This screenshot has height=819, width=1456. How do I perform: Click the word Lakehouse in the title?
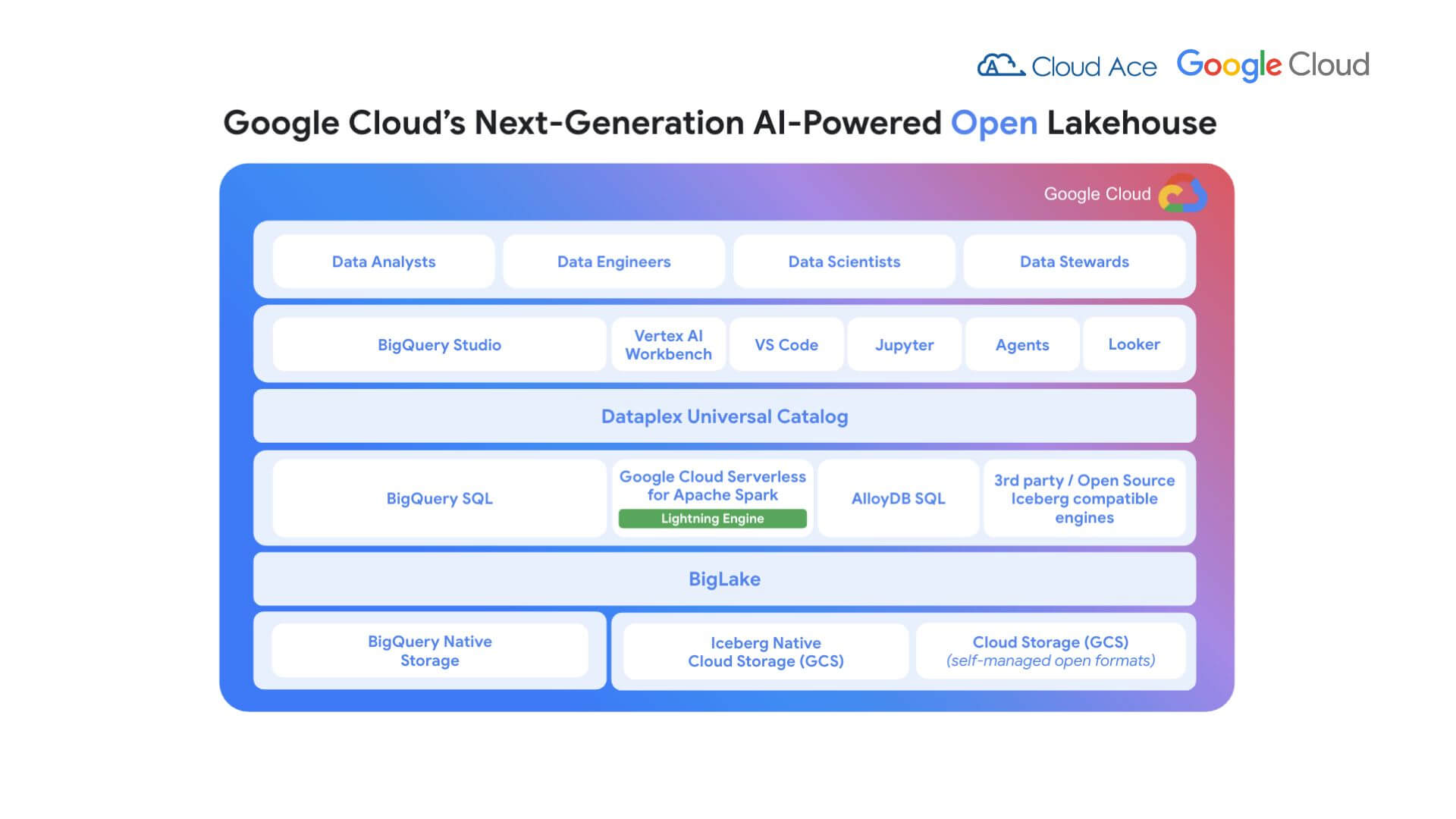click(1131, 123)
